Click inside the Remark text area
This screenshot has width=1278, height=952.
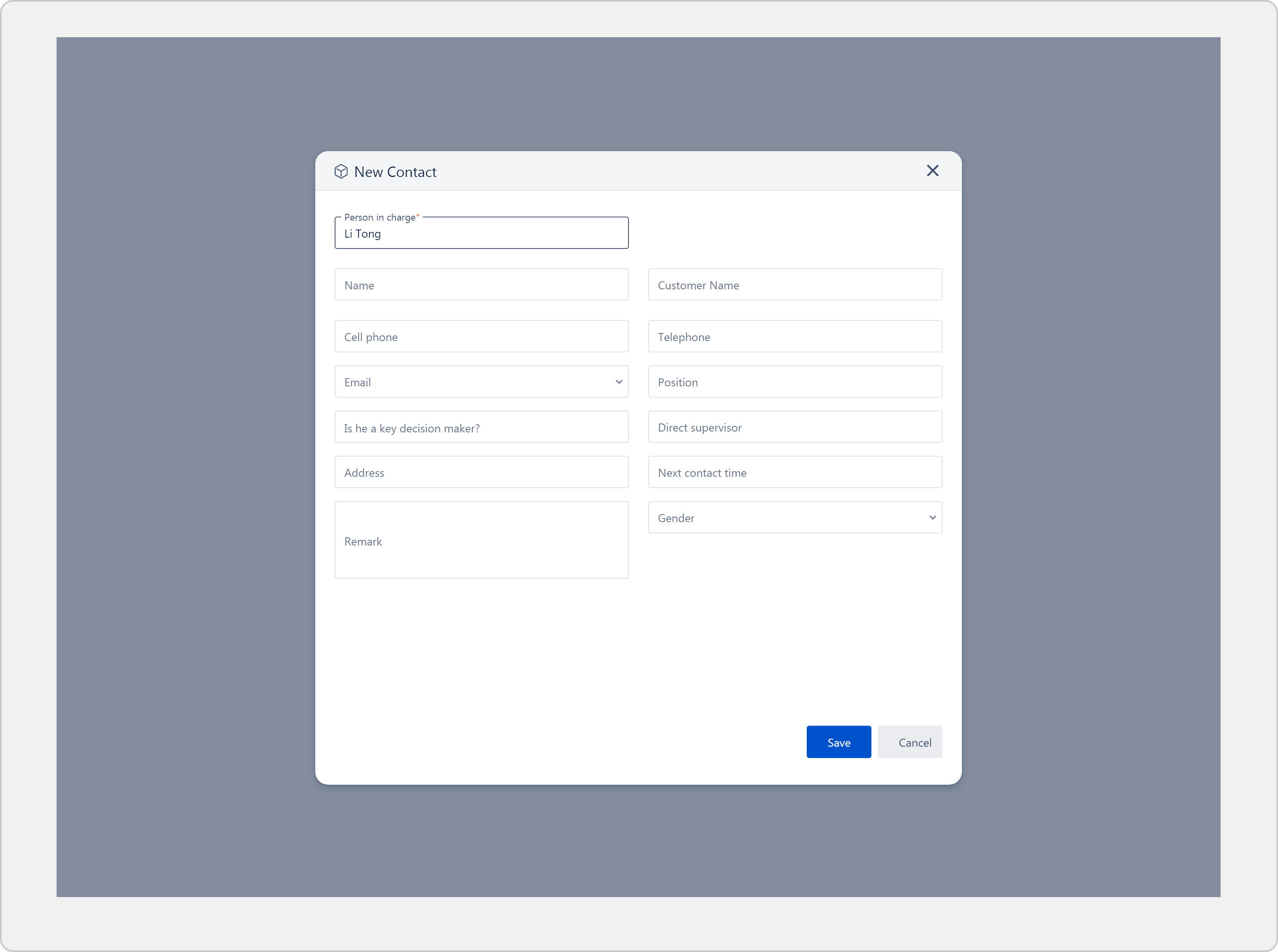[x=481, y=540]
